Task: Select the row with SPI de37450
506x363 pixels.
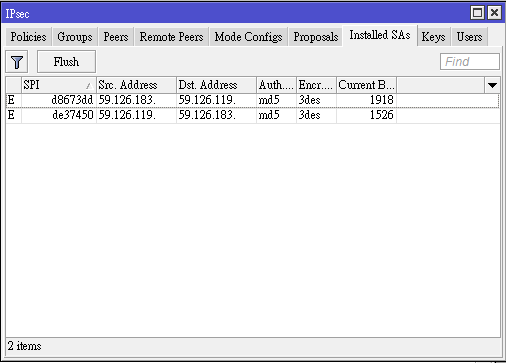Action: [x=253, y=115]
